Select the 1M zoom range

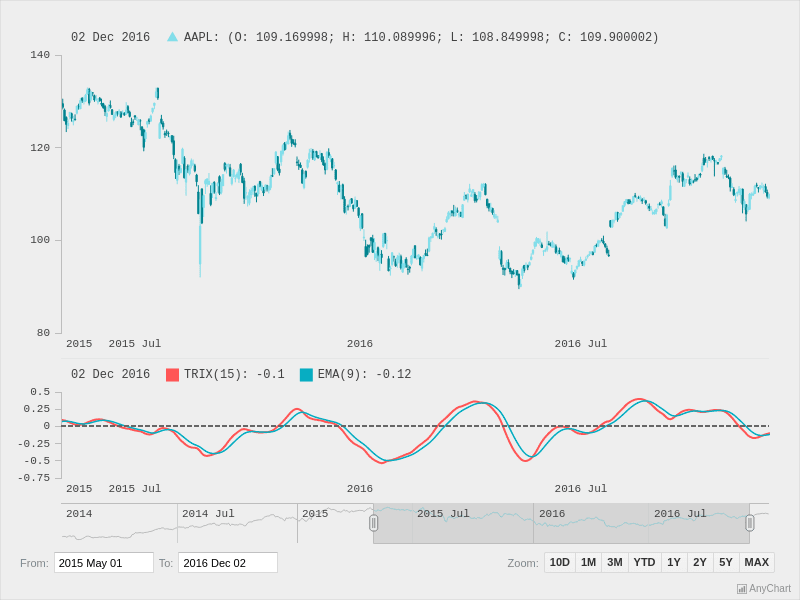pos(588,562)
